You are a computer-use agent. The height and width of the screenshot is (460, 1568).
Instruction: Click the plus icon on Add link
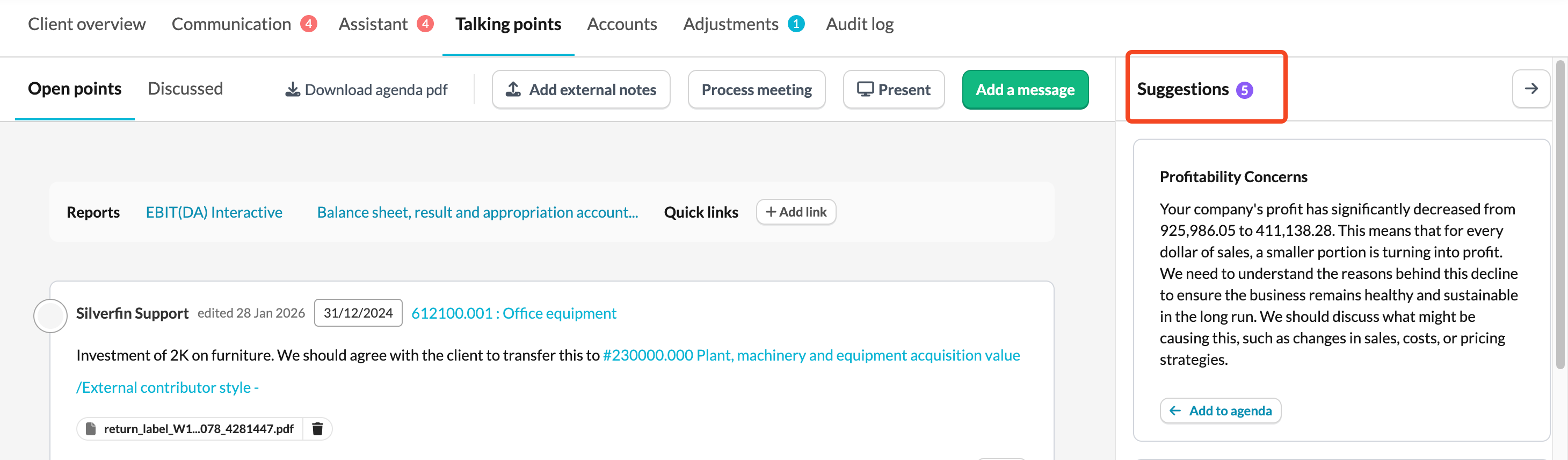point(771,212)
